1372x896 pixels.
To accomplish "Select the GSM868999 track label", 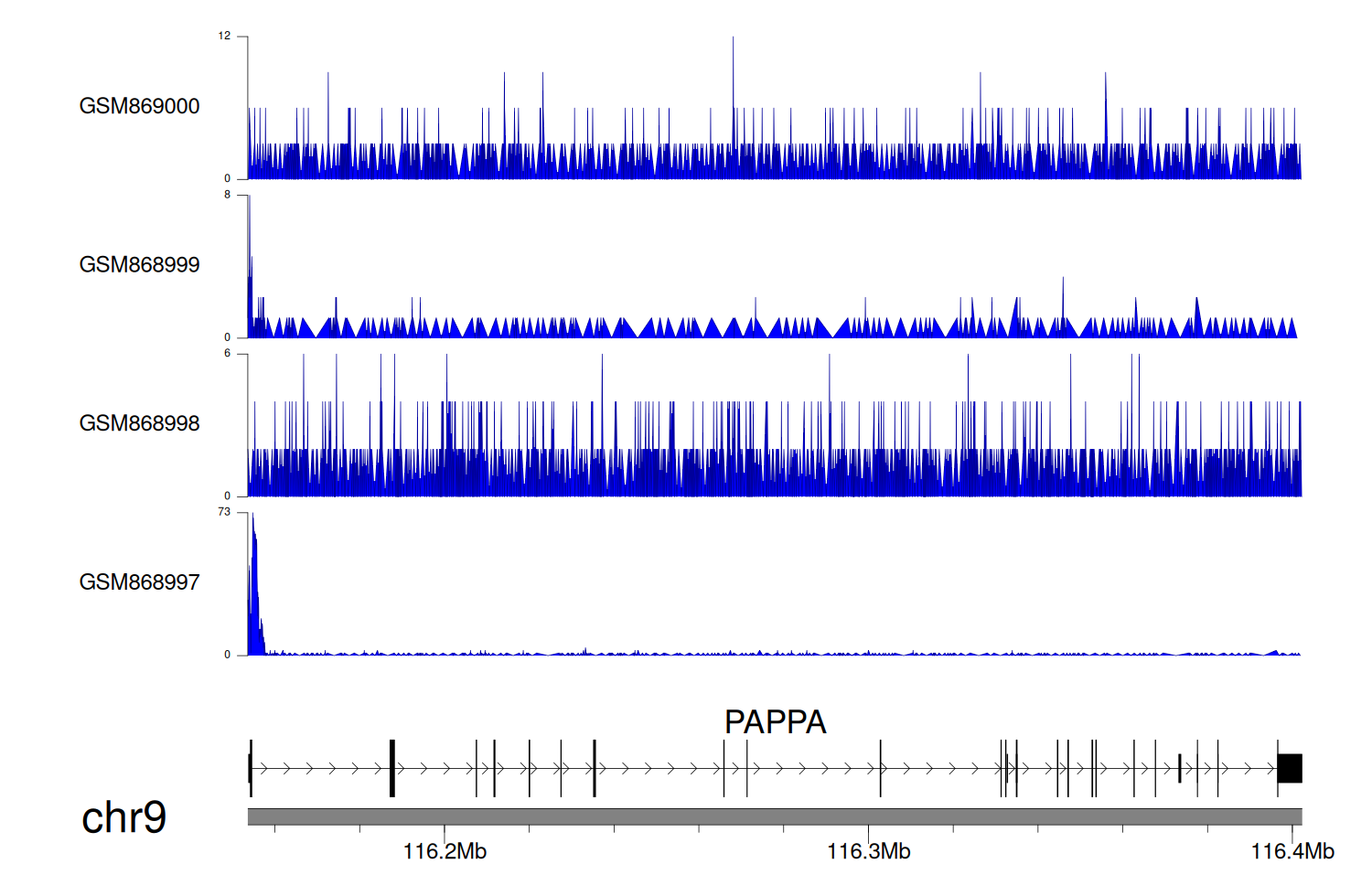I will [x=139, y=264].
